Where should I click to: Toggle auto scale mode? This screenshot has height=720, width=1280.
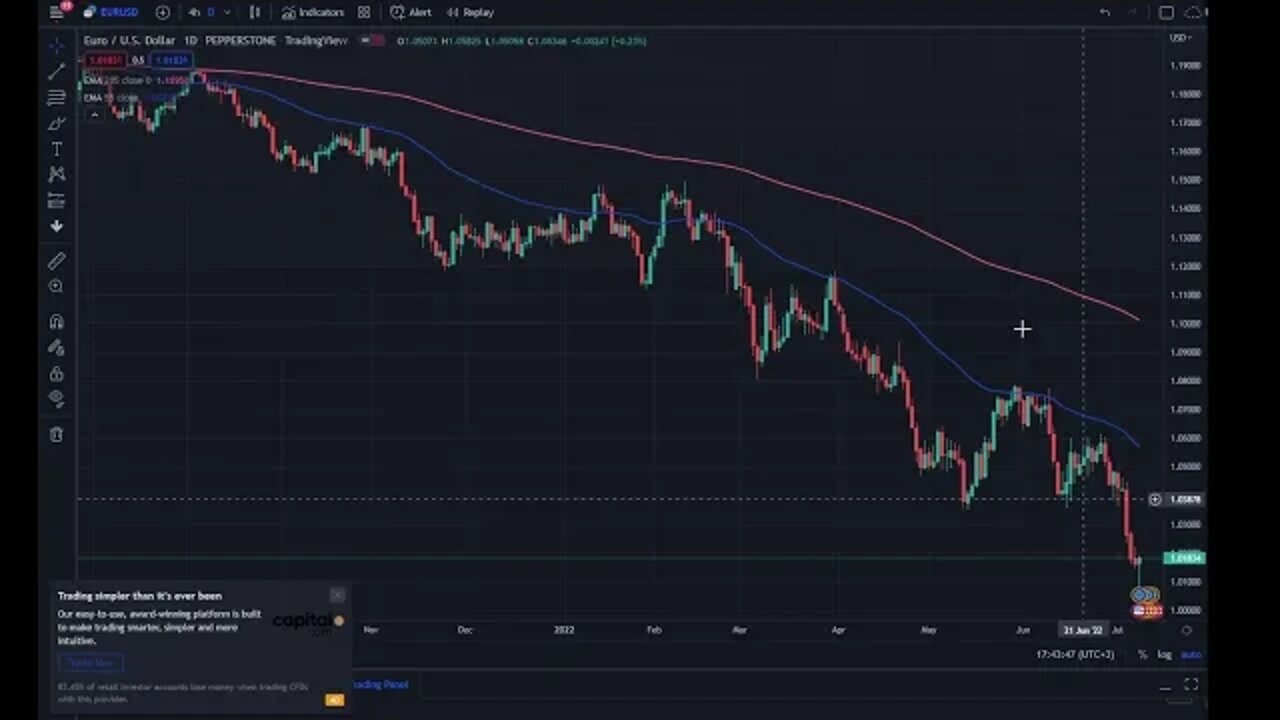(1191, 655)
